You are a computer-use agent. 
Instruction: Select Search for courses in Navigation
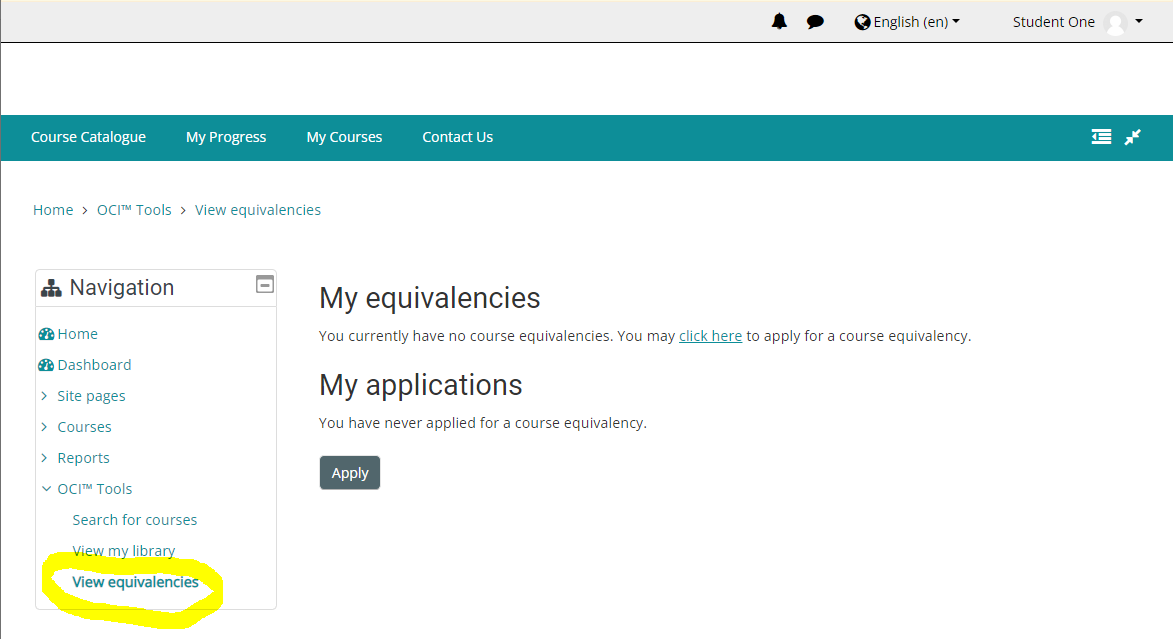135,520
